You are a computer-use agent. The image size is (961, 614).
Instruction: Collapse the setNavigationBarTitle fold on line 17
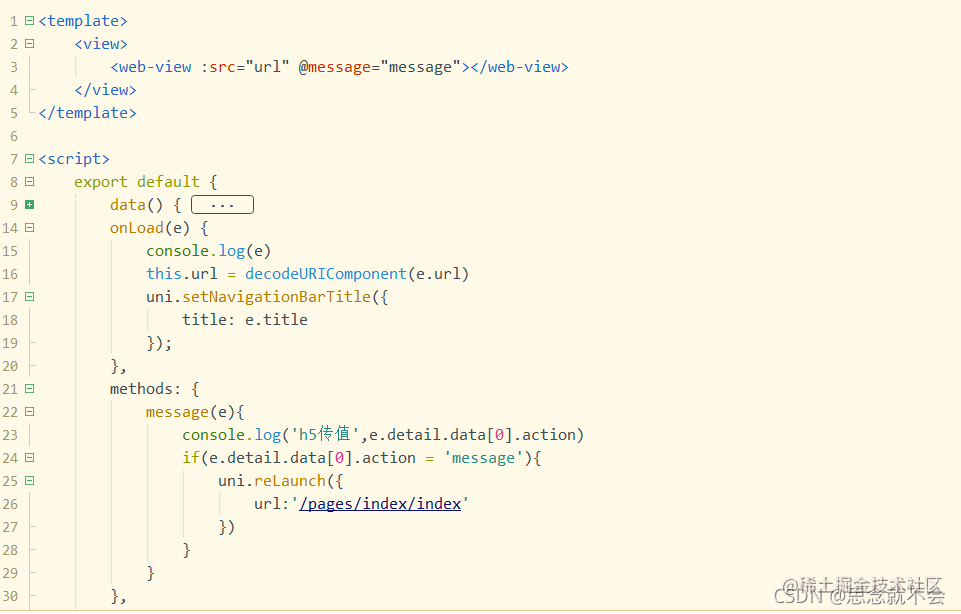(28, 296)
